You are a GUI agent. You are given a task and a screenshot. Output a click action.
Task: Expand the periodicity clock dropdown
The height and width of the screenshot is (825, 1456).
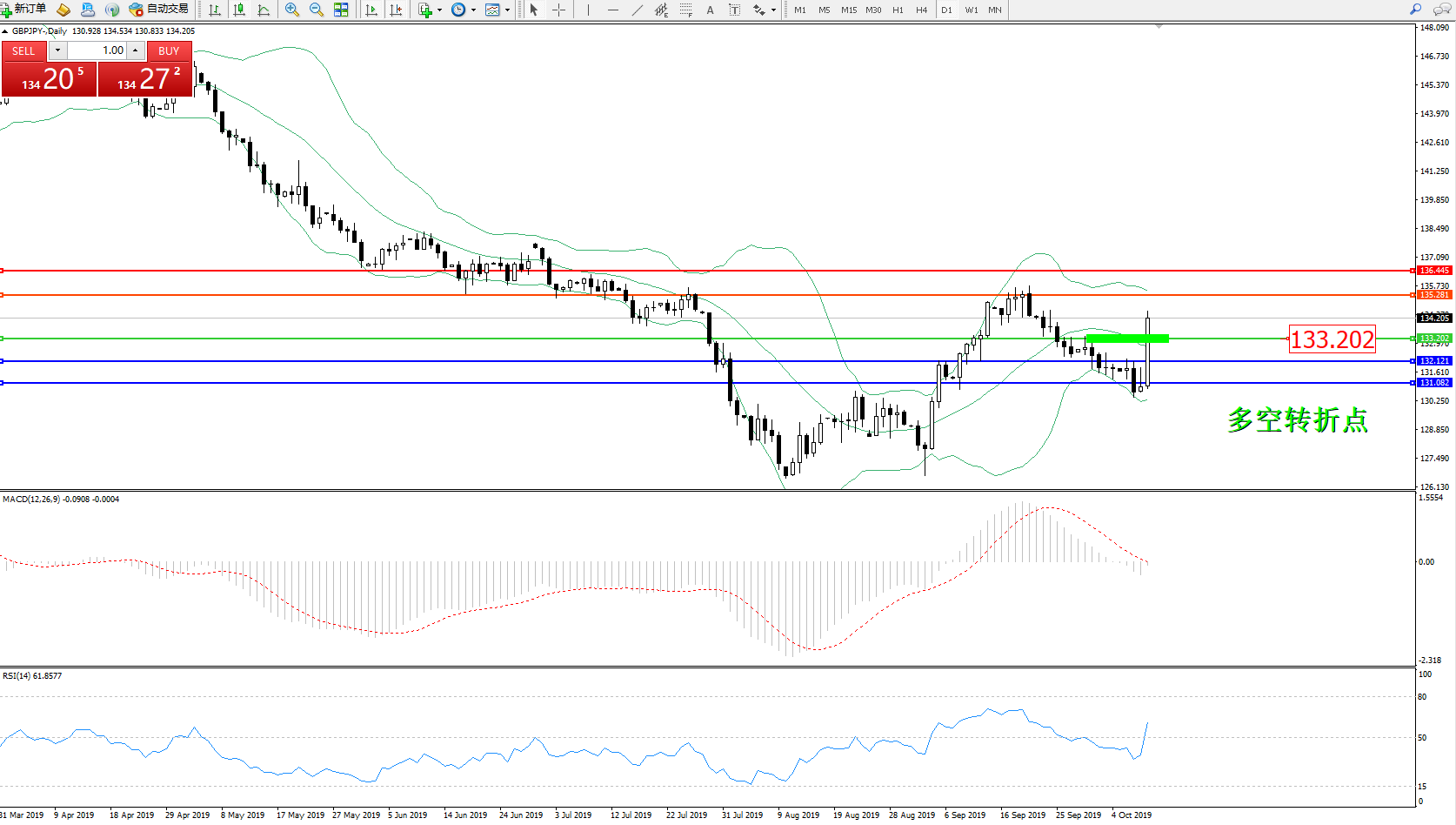tap(473, 10)
